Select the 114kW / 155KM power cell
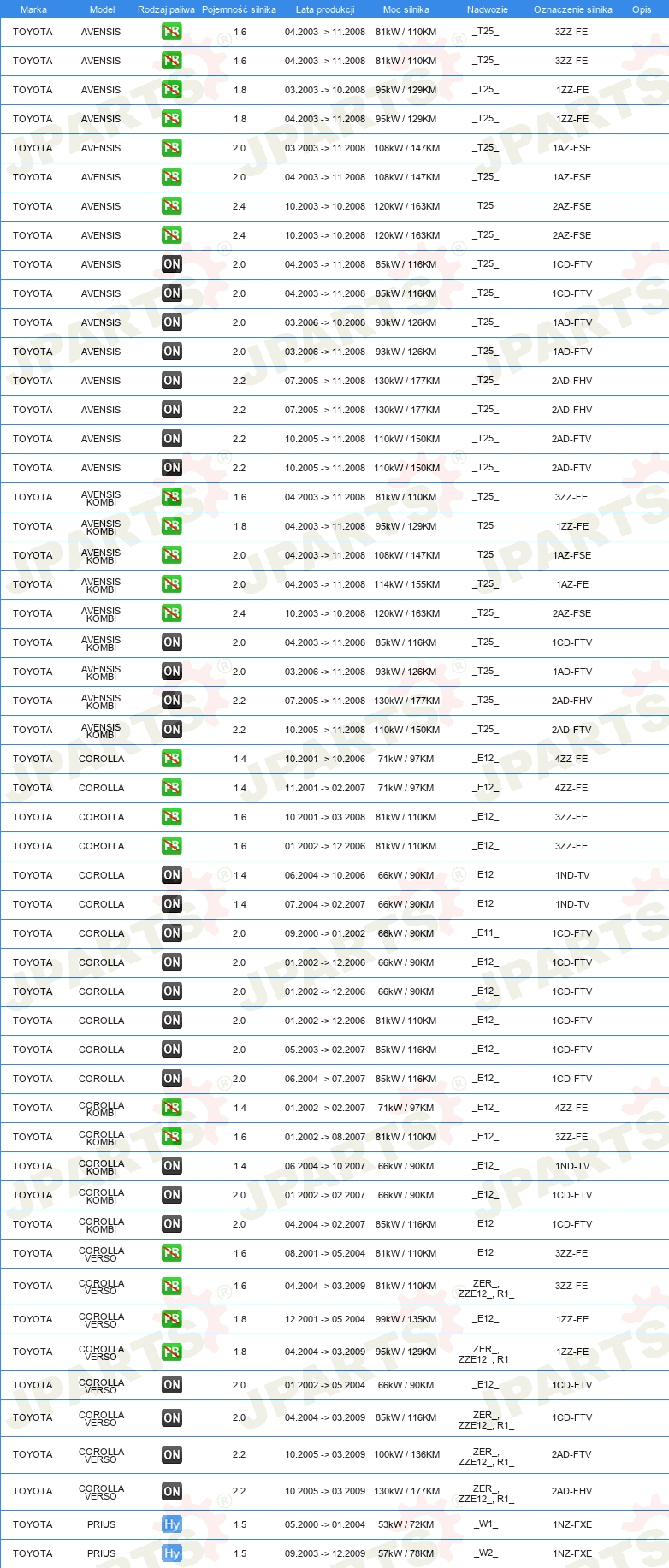The width and height of the screenshot is (669, 1568). (406, 584)
